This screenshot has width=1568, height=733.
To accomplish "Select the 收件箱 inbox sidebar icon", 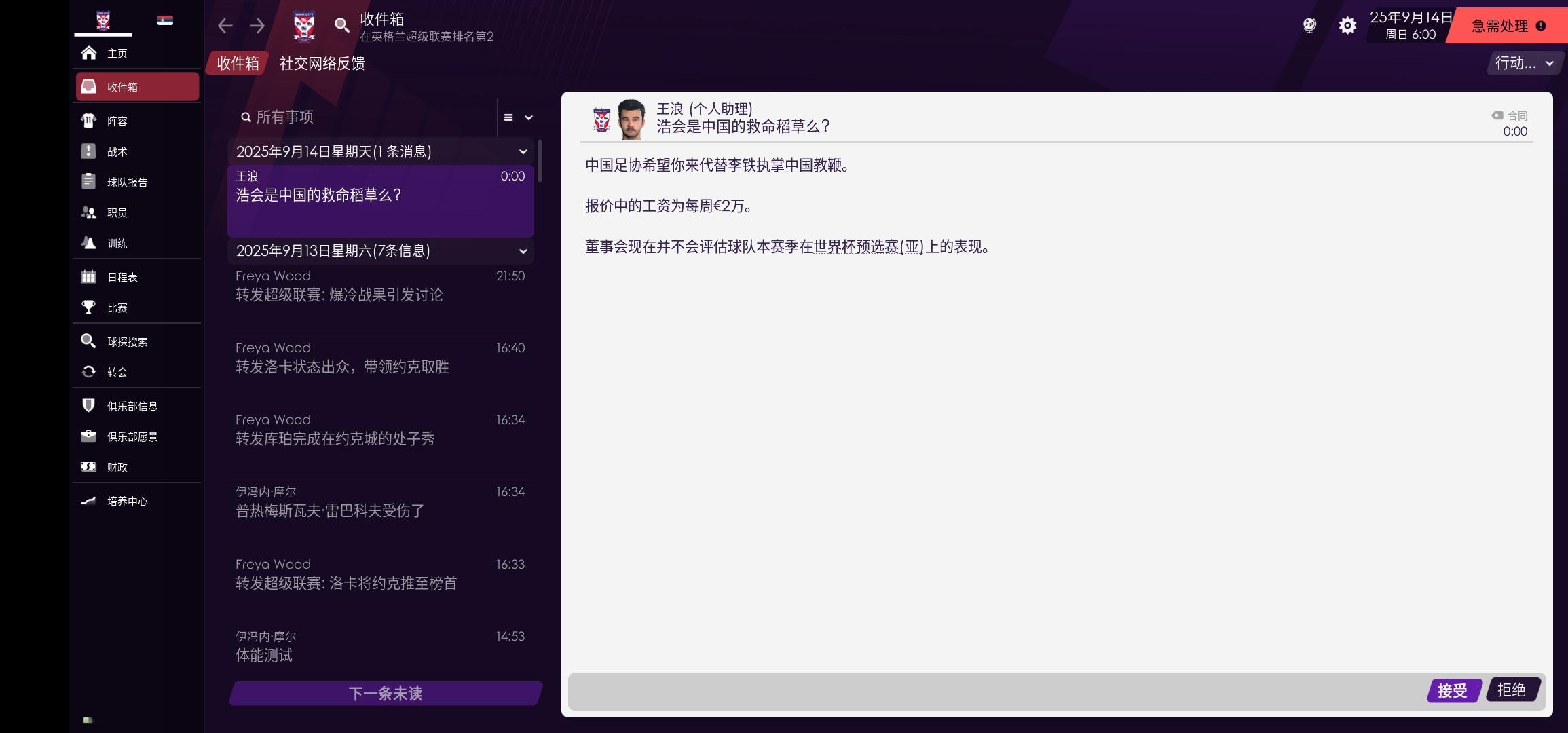I will click(x=89, y=86).
